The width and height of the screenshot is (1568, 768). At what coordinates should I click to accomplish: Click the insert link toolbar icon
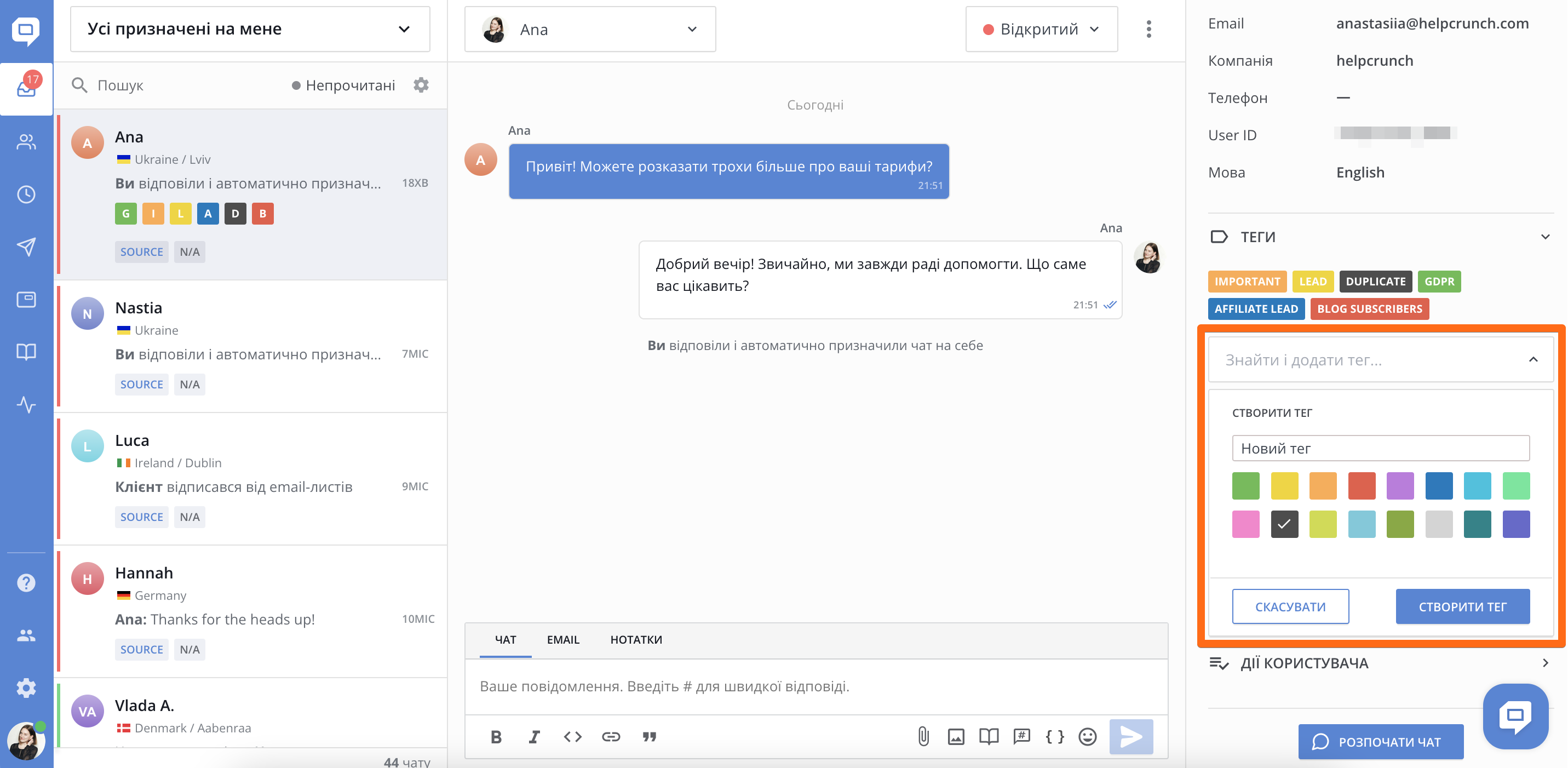click(611, 736)
